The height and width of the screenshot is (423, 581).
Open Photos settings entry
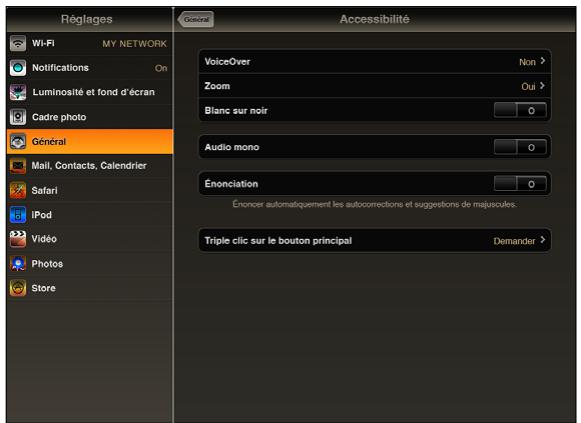pyautogui.click(x=90, y=264)
